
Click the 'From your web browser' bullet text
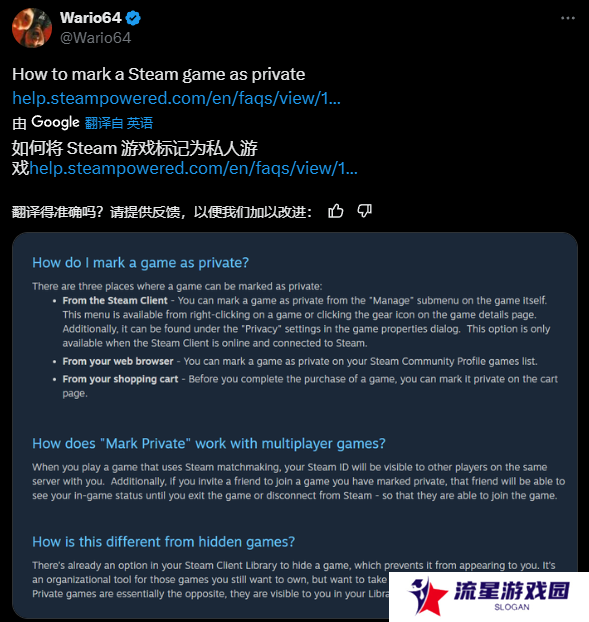[x=118, y=361]
